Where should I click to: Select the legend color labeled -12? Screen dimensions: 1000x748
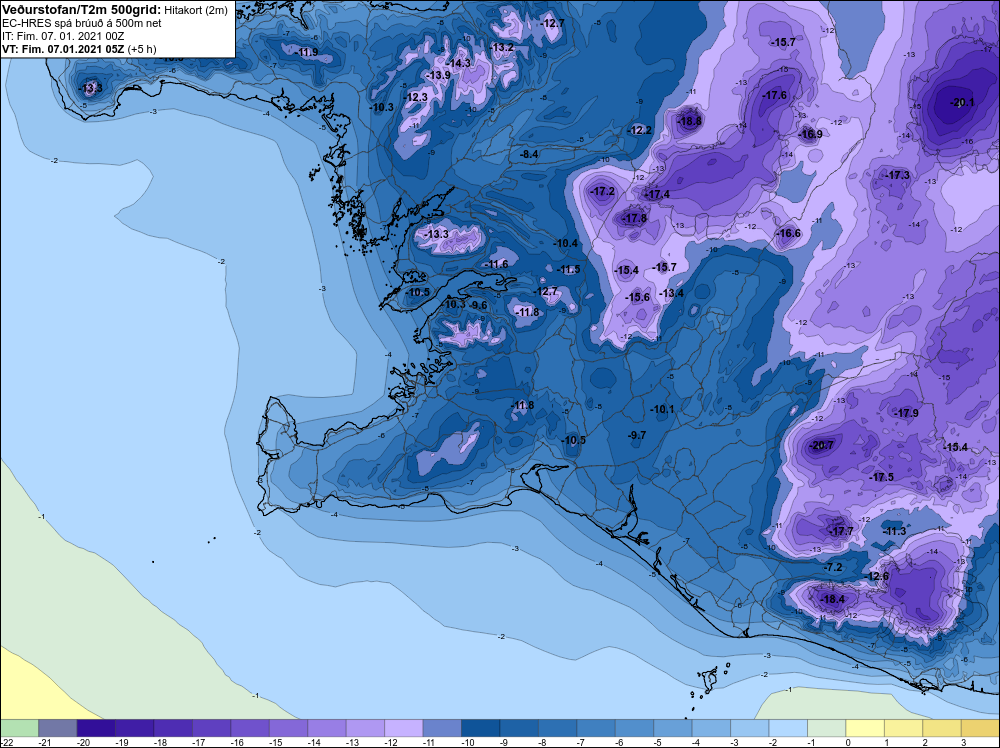(x=404, y=728)
